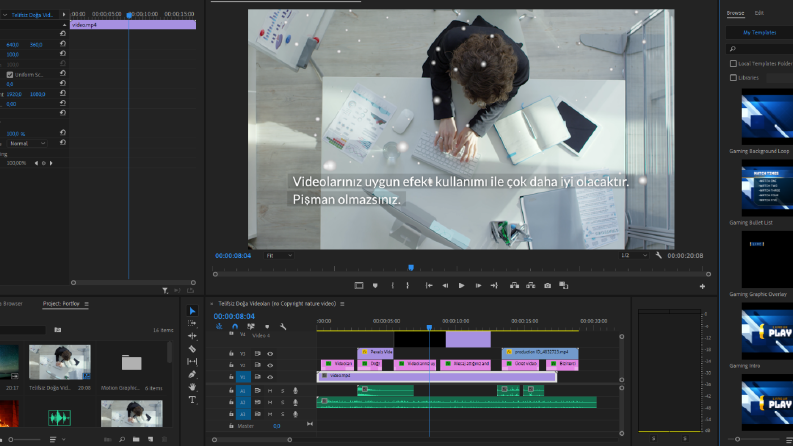Click the Program Monitor timecode 00:00:08:04
The width and height of the screenshot is (793, 446).
pyautogui.click(x=233, y=256)
